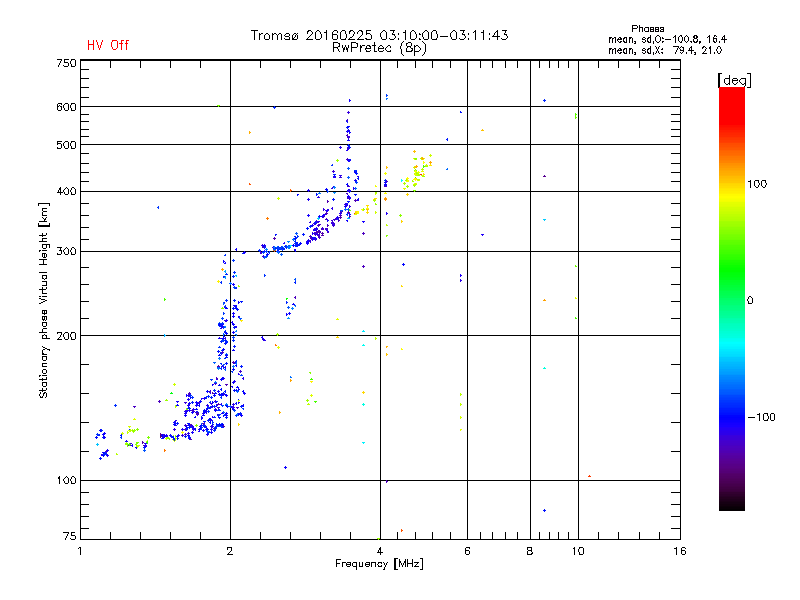Click y-axis tick label '300'
This screenshot has height=600, width=800.
click(x=66, y=251)
